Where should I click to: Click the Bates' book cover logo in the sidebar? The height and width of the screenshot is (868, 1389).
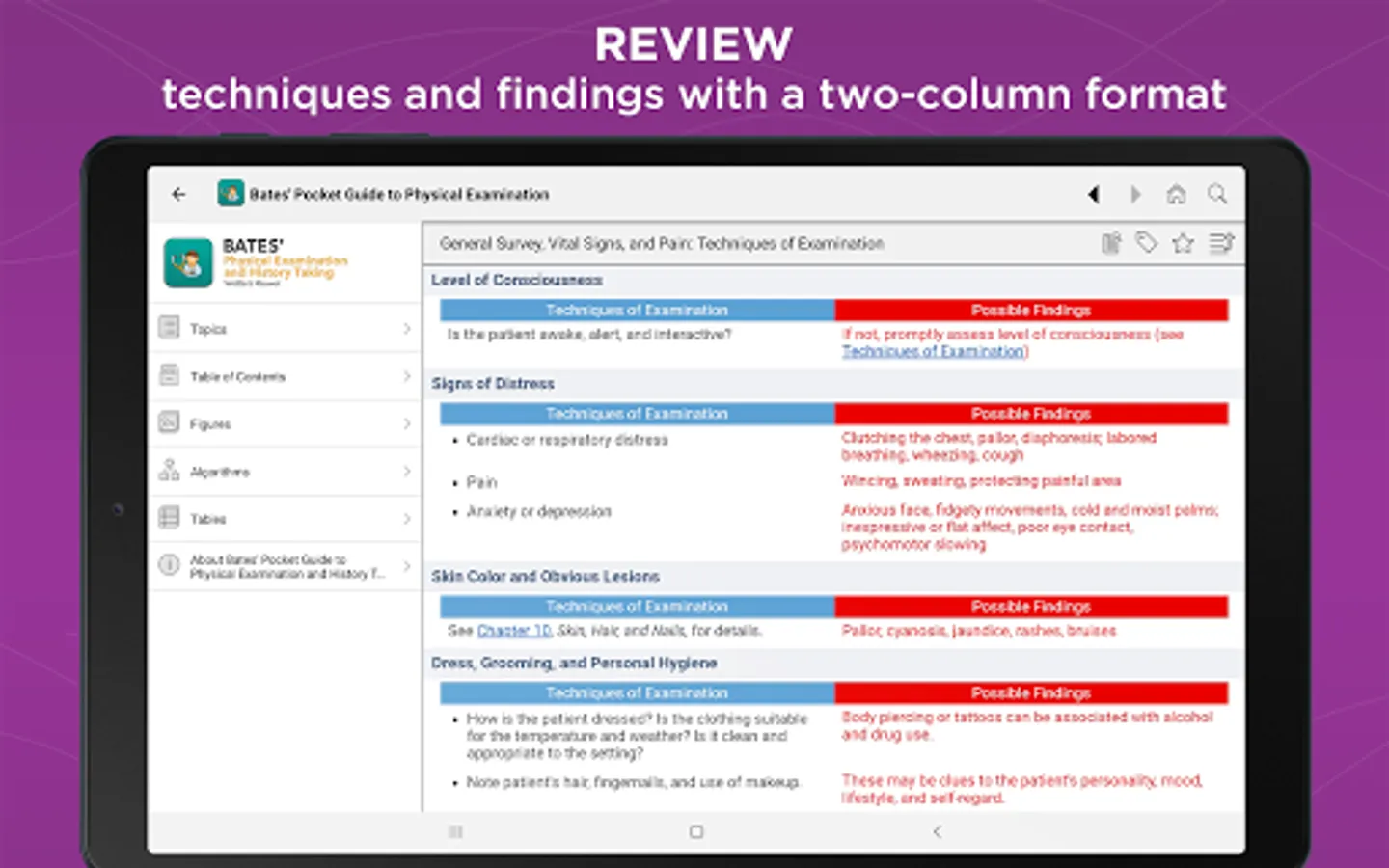(188, 262)
